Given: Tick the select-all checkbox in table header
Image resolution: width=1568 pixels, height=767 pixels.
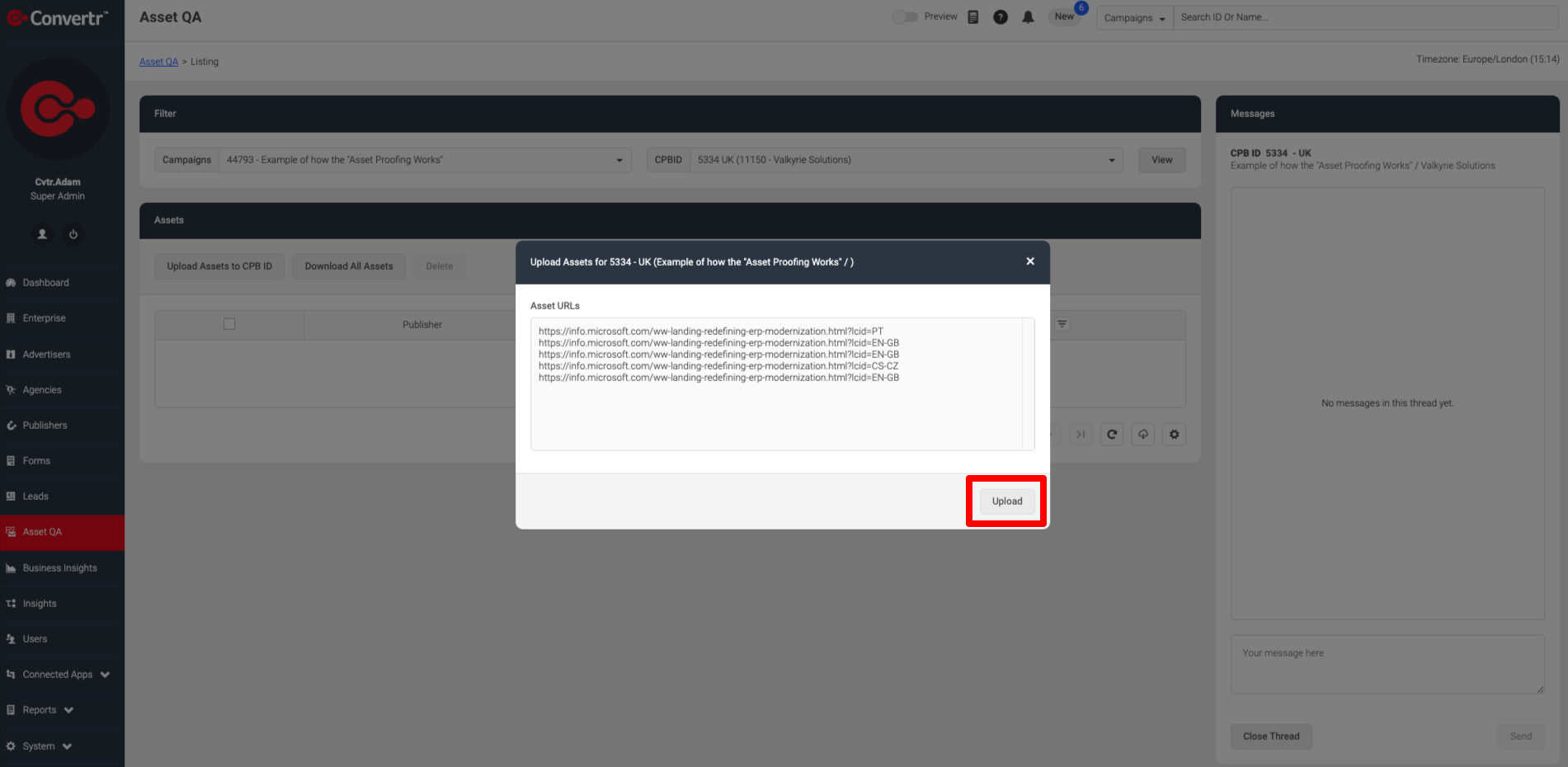Looking at the screenshot, I should point(229,324).
